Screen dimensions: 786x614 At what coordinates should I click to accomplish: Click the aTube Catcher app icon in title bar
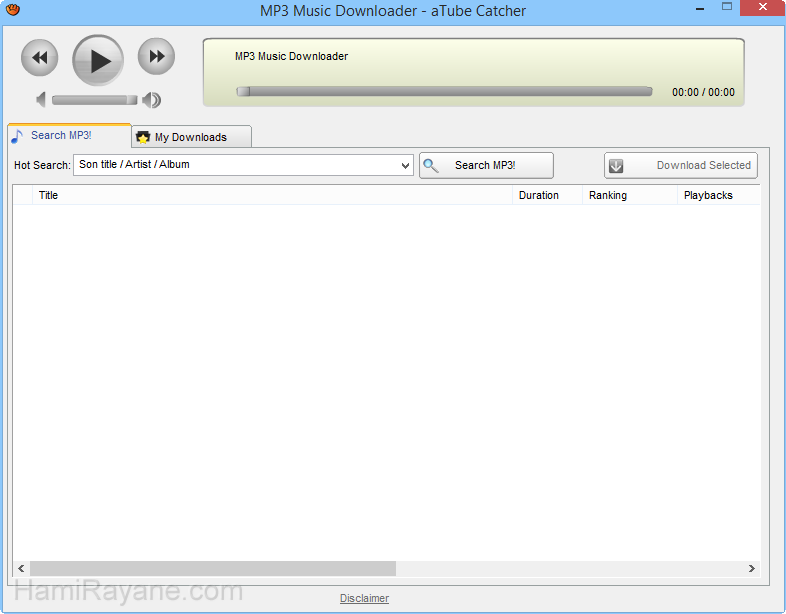(13, 10)
